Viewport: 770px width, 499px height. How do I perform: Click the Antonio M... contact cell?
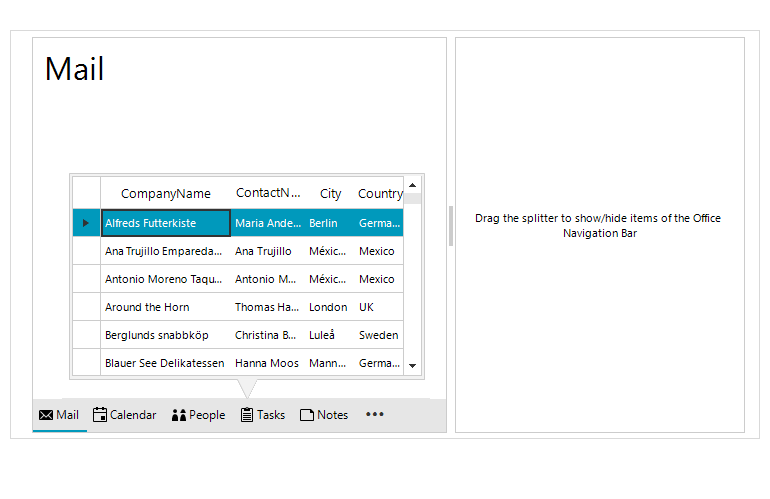pos(268,279)
